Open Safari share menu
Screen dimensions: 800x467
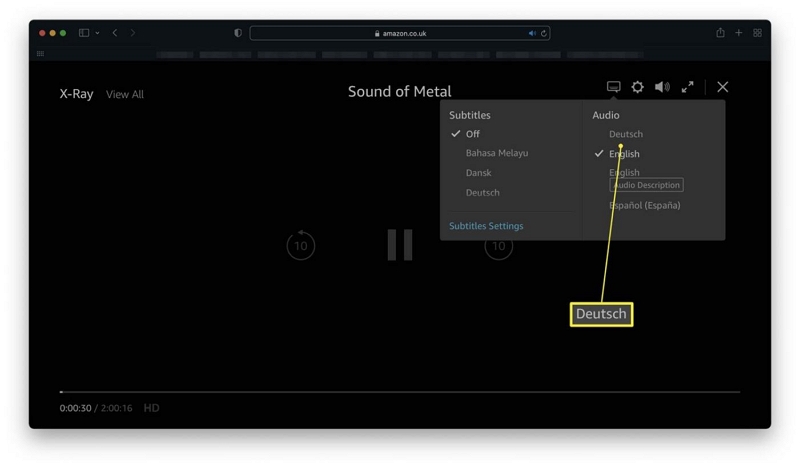[720, 33]
